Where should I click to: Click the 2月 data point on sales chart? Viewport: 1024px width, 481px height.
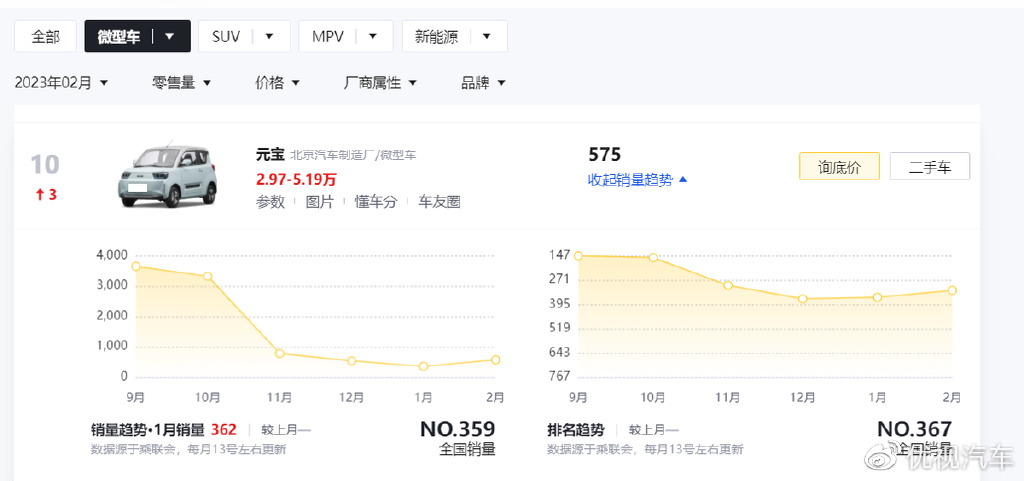coord(495,360)
